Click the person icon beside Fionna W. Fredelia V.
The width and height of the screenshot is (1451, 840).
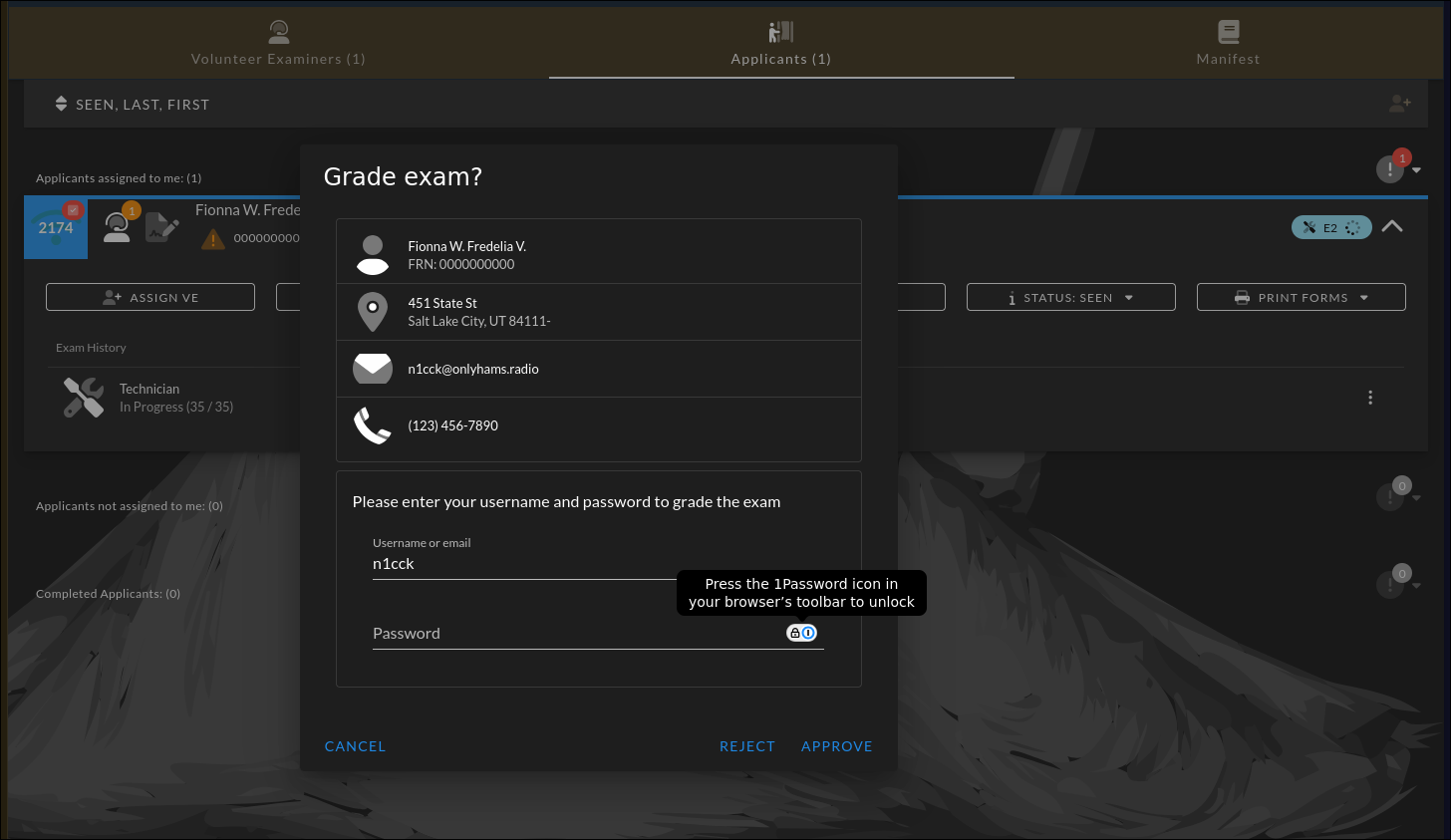click(x=373, y=255)
